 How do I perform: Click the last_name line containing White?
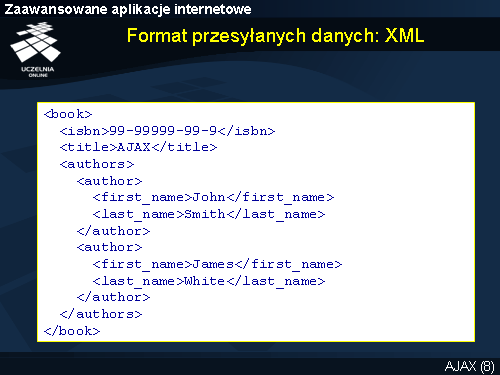[209, 281]
